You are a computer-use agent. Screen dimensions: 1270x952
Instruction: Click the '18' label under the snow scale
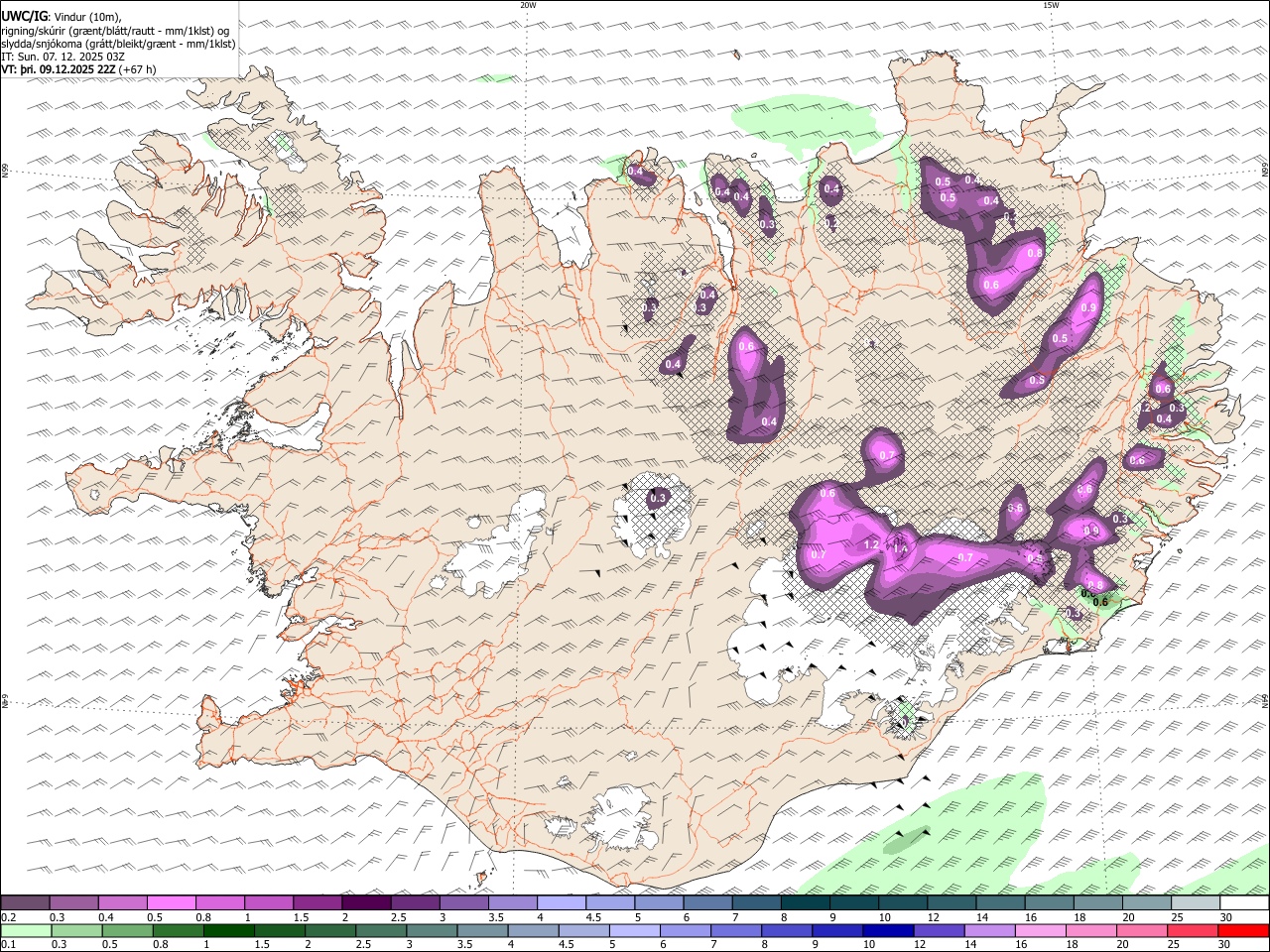coord(1079,917)
